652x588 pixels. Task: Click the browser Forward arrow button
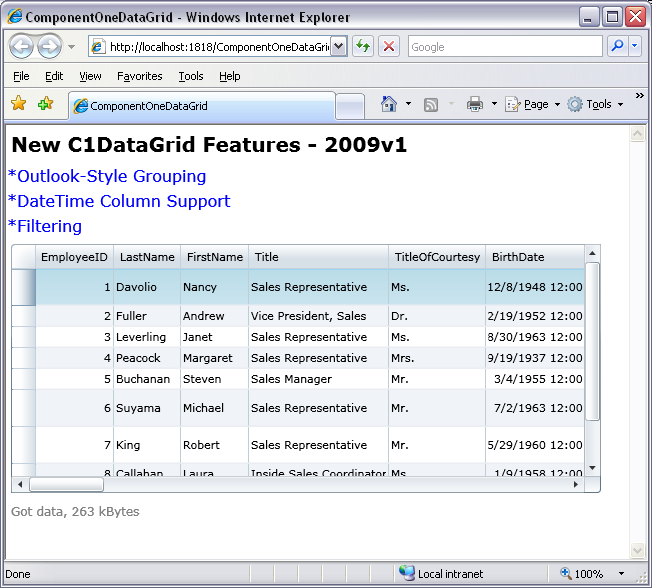click(49, 47)
